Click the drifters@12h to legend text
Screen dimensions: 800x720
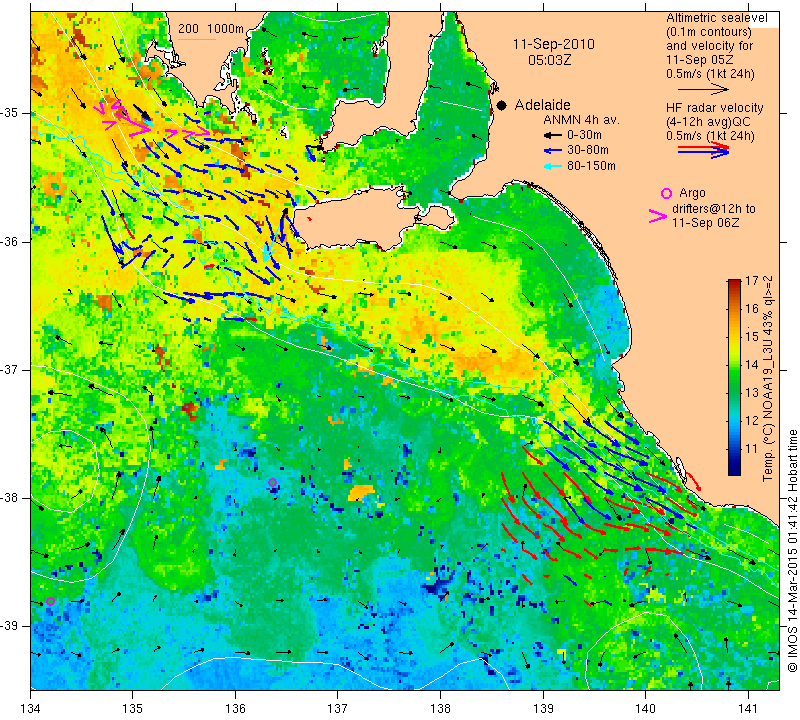pyautogui.click(x=714, y=209)
